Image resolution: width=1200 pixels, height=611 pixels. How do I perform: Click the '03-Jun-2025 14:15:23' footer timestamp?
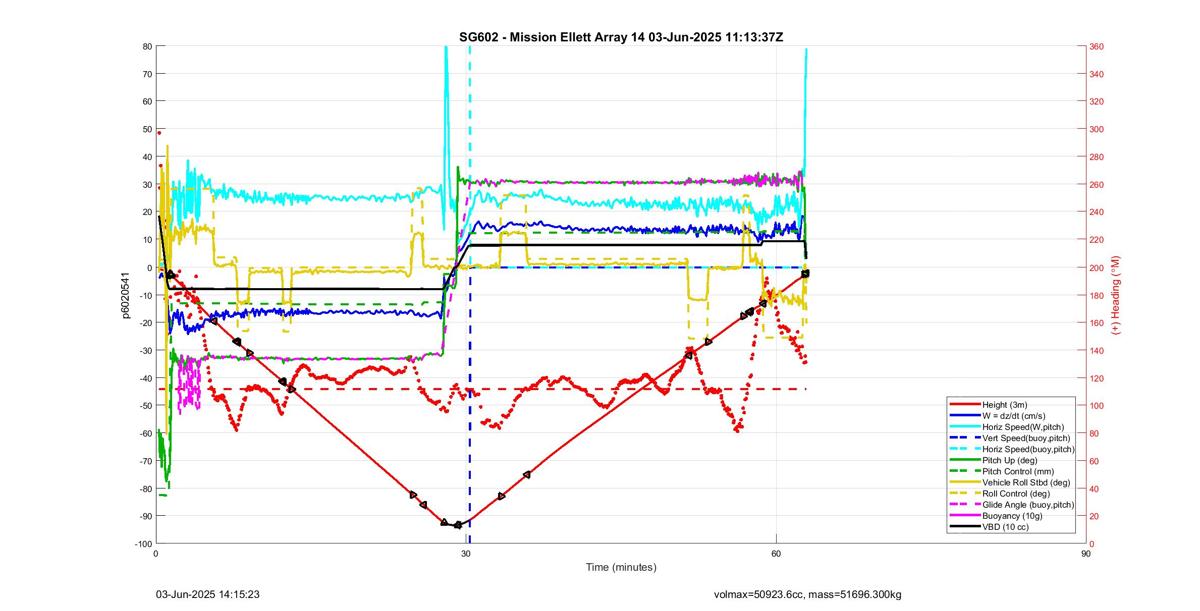tap(208, 594)
